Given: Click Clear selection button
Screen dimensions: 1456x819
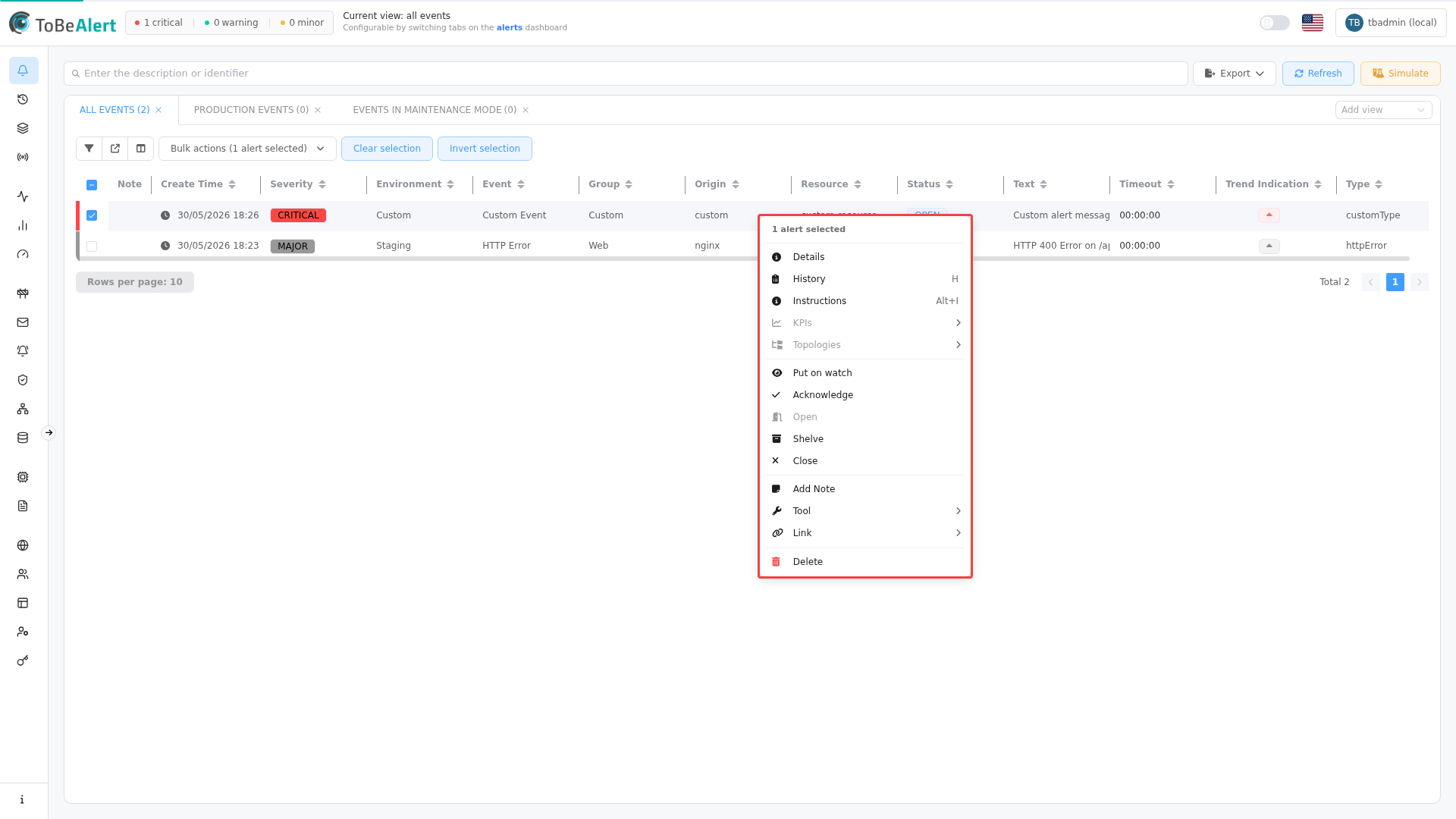Looking at the screenshot, I should 387,149.
